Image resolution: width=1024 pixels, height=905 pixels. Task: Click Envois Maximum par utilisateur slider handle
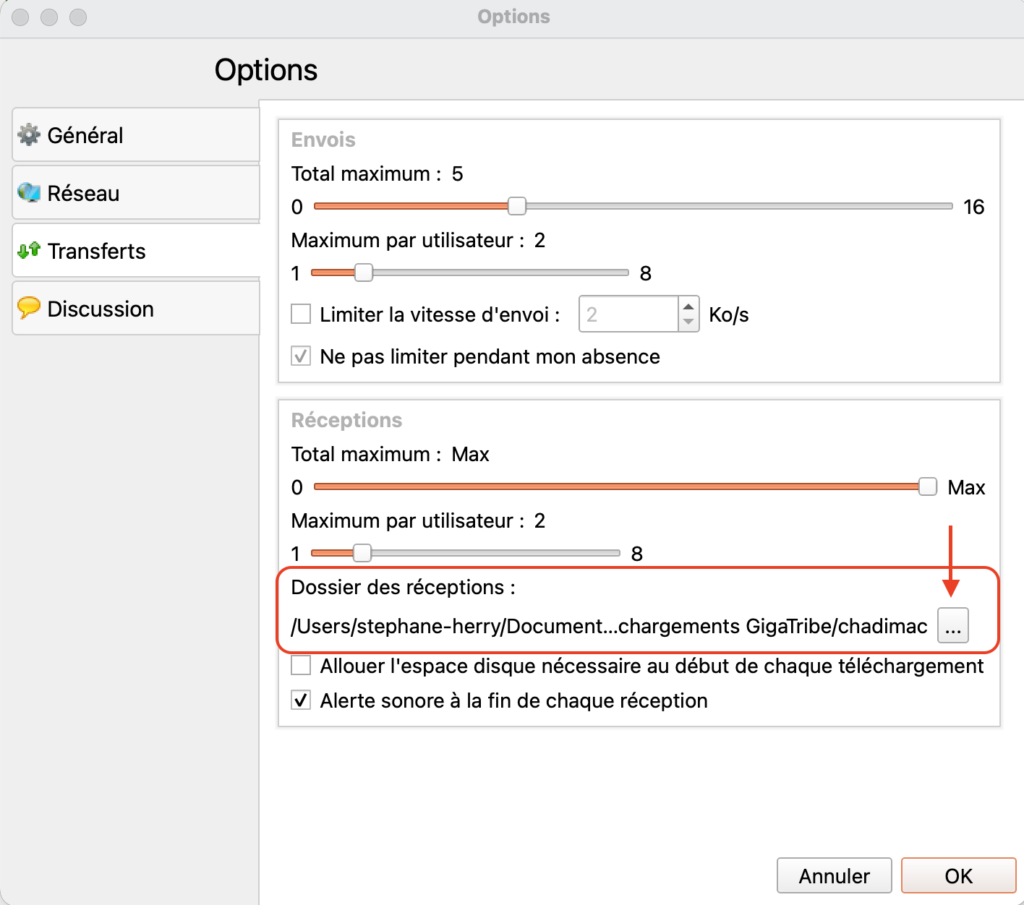364,273
